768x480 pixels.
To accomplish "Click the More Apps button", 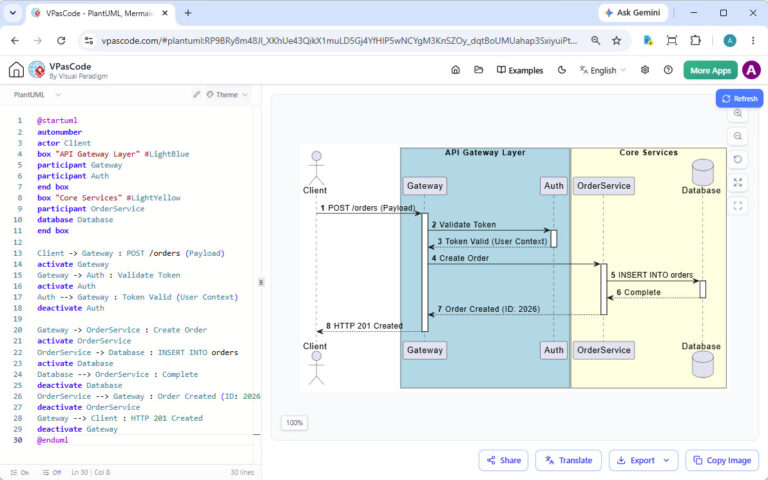I will coord(710,70).
